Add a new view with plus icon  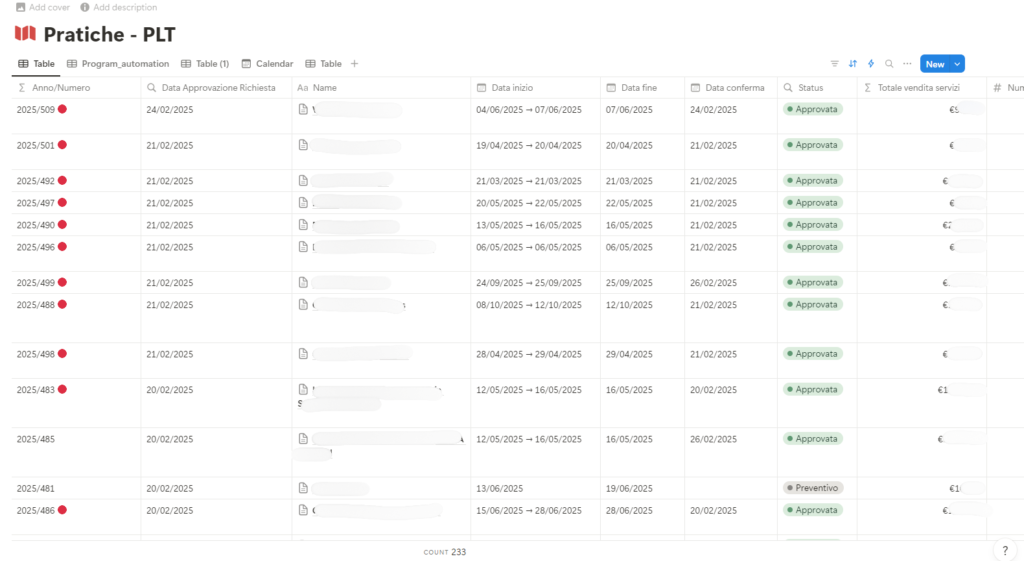(354, 64)
